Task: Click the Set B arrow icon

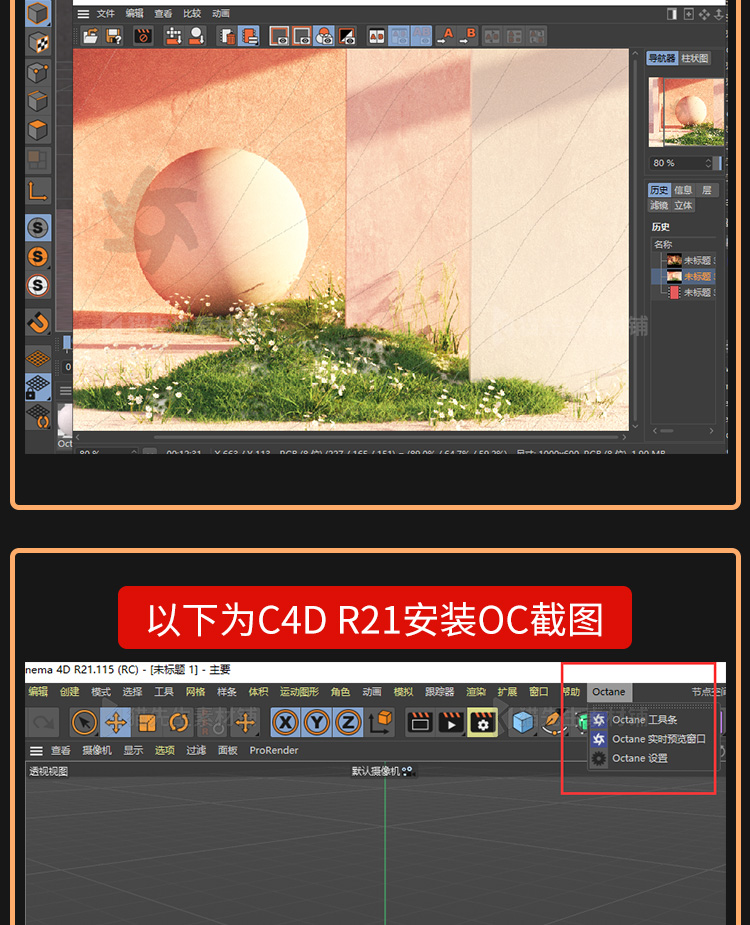Action: click(x=468, y=37)
